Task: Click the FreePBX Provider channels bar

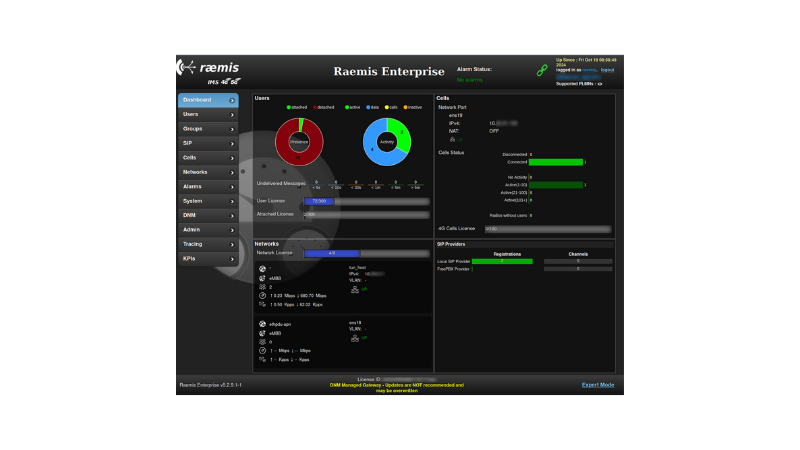Action: [x=578, y=269]
